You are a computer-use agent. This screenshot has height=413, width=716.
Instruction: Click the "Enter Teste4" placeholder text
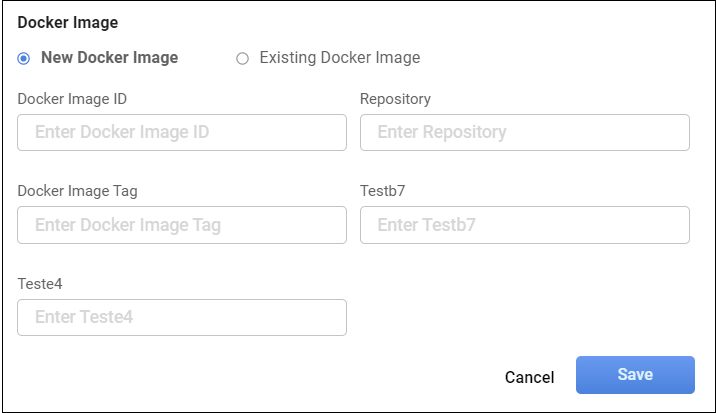pos(84,317)
